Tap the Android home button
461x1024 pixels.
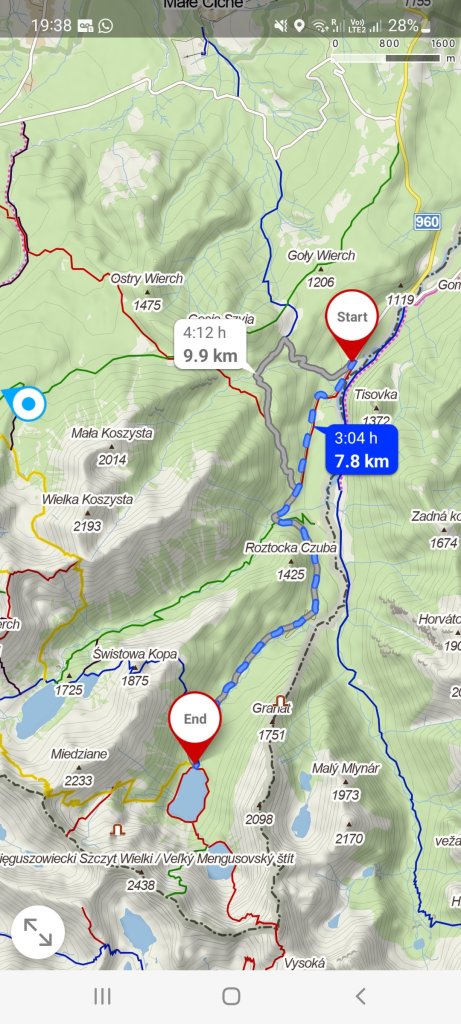[x=230, y=996]
